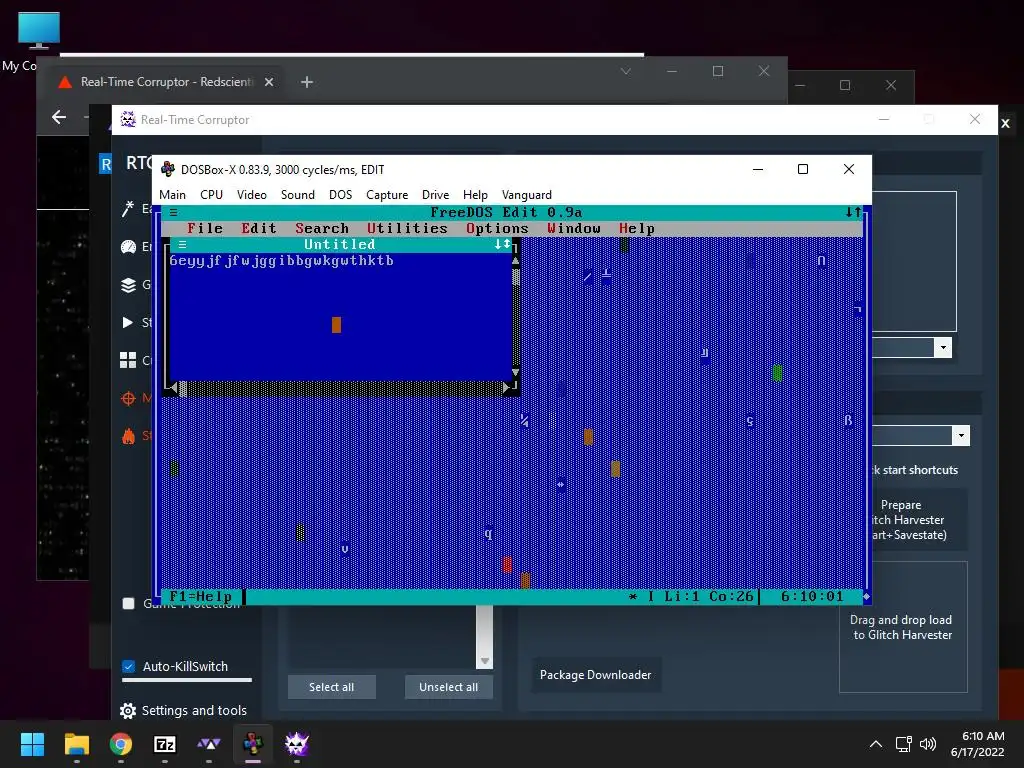The width and height of the screenshot is (1024, 768).
Task: Click the orange flame sidebar icon in RTC
Action: click(x=128, y=436)
